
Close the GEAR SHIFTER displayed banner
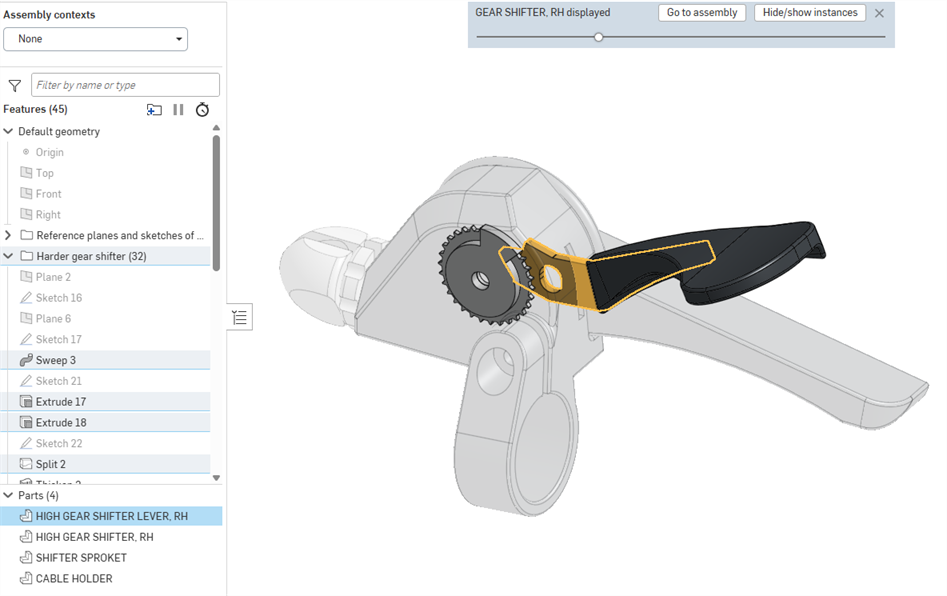pyautogui.click(x=879, y=13)
